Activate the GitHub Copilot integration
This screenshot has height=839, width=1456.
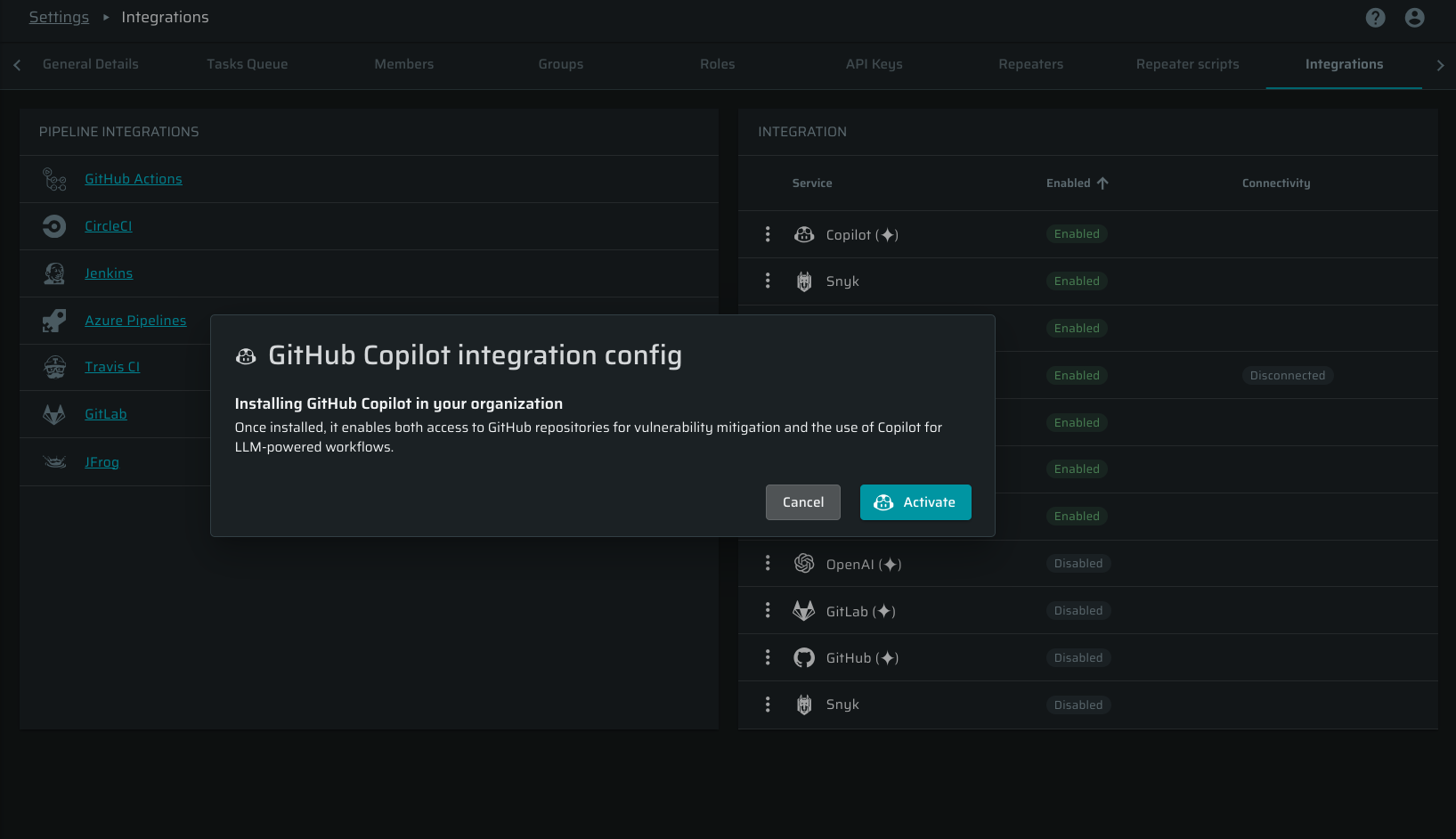coord(915,502)
